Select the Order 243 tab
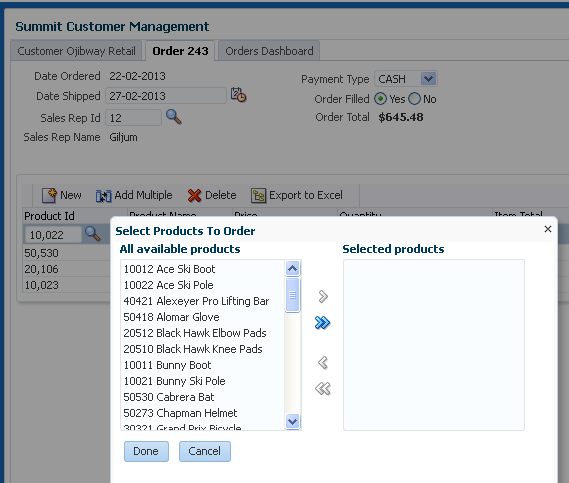 [180, 51]
